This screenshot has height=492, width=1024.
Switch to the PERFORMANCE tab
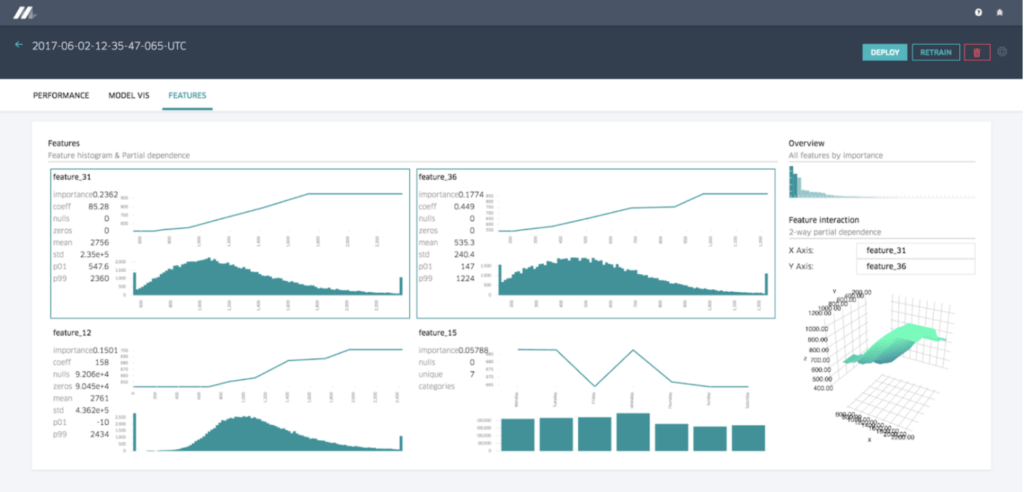(x=62, y=95)
